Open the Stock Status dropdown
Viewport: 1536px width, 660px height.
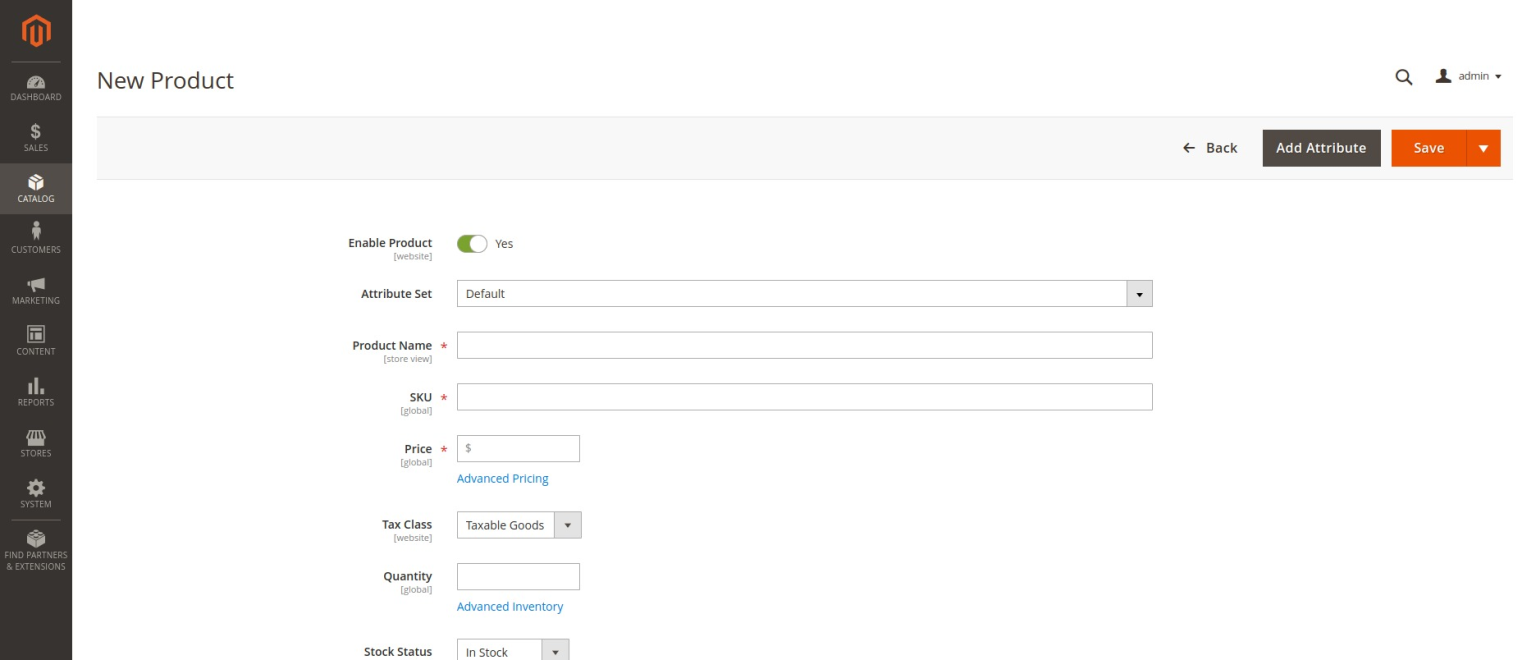coord(513,651)
